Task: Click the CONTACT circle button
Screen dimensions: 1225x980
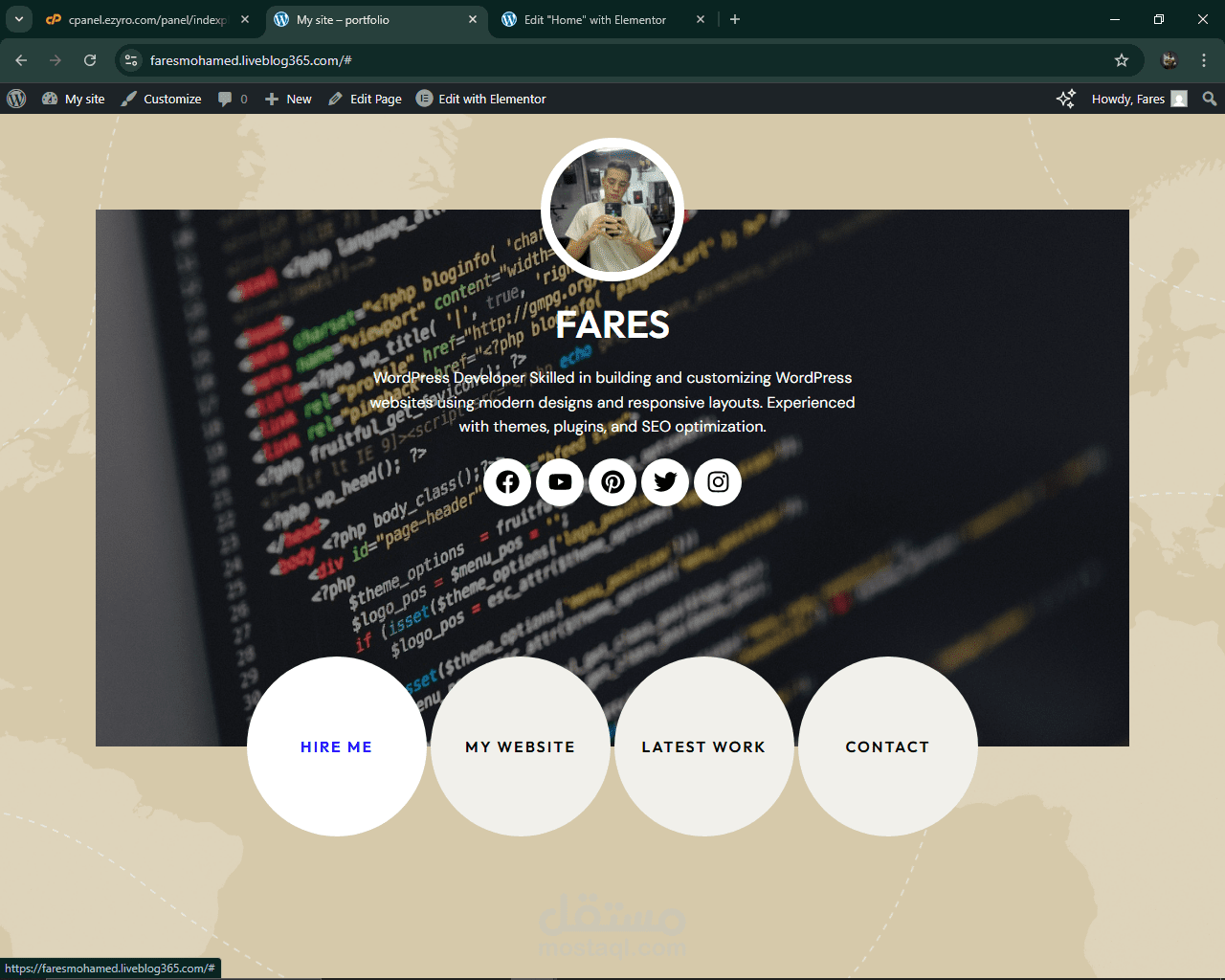Action: pos(888,746)
